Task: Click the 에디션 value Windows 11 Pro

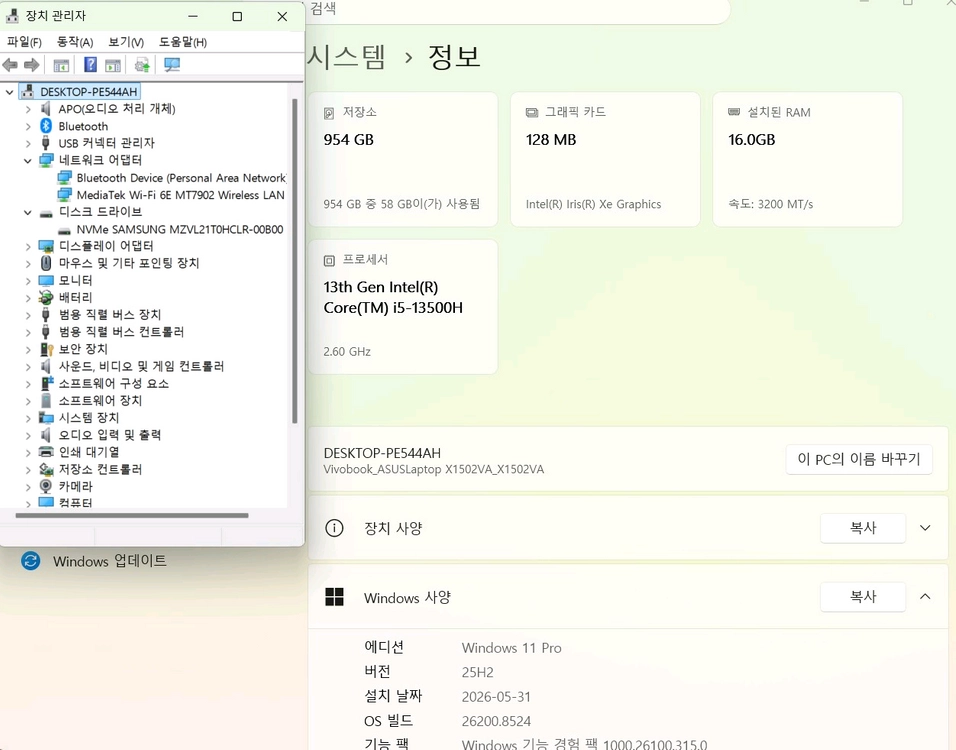Action: pos(512,648)
